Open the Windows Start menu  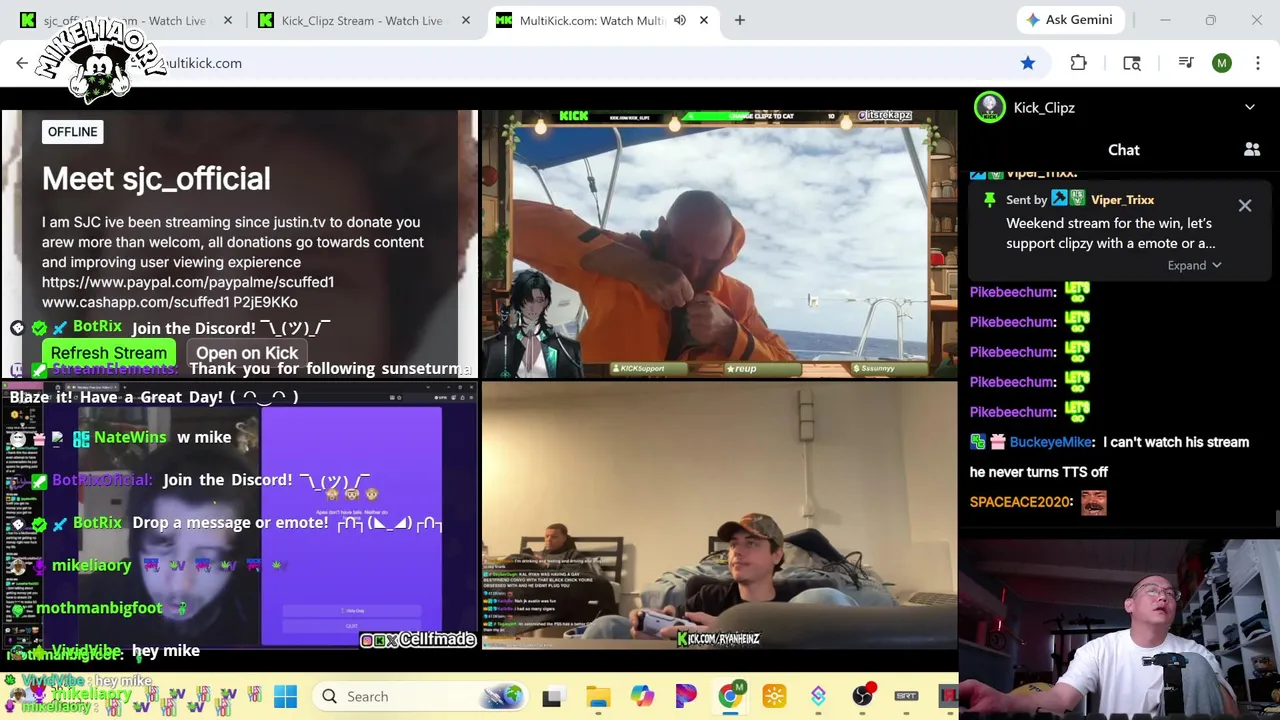(285, 696)
